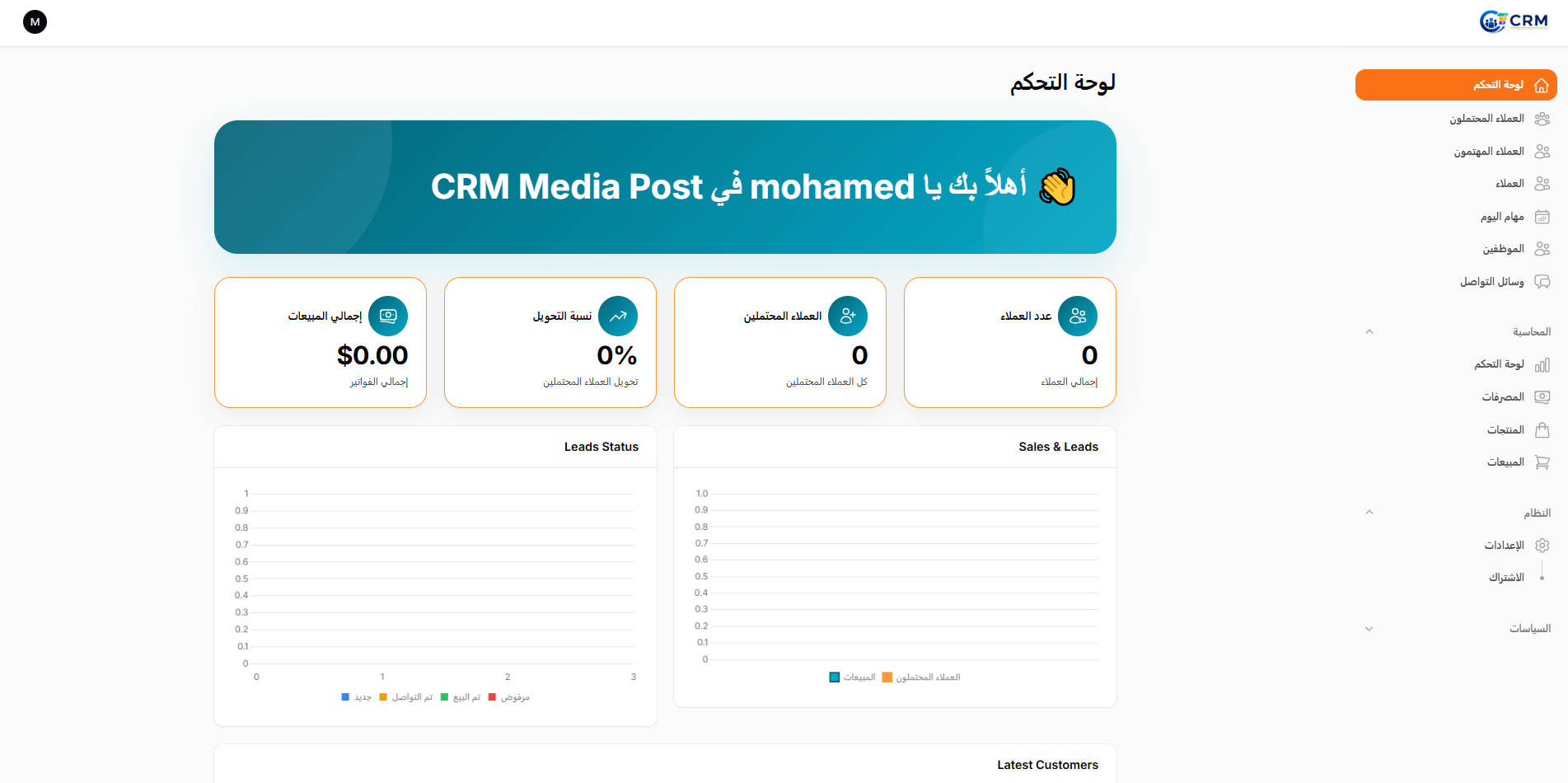
Task: Click the المصرفات money icon
Action: pyautogui.click(x=1542, y=397)
